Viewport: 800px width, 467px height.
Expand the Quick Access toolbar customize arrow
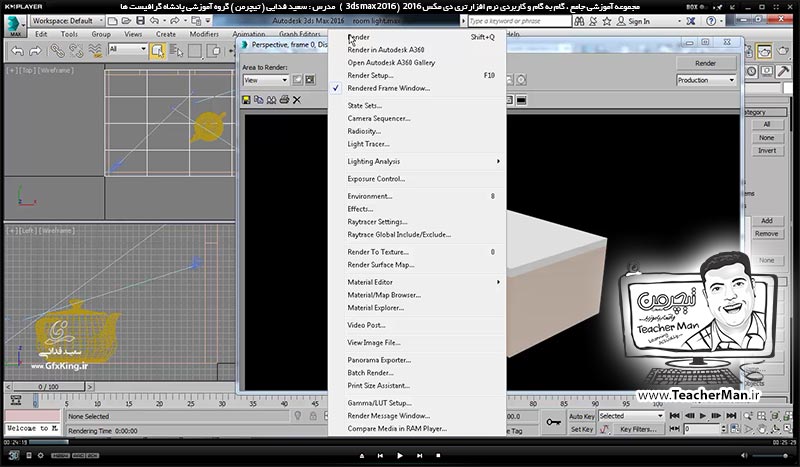208,21
